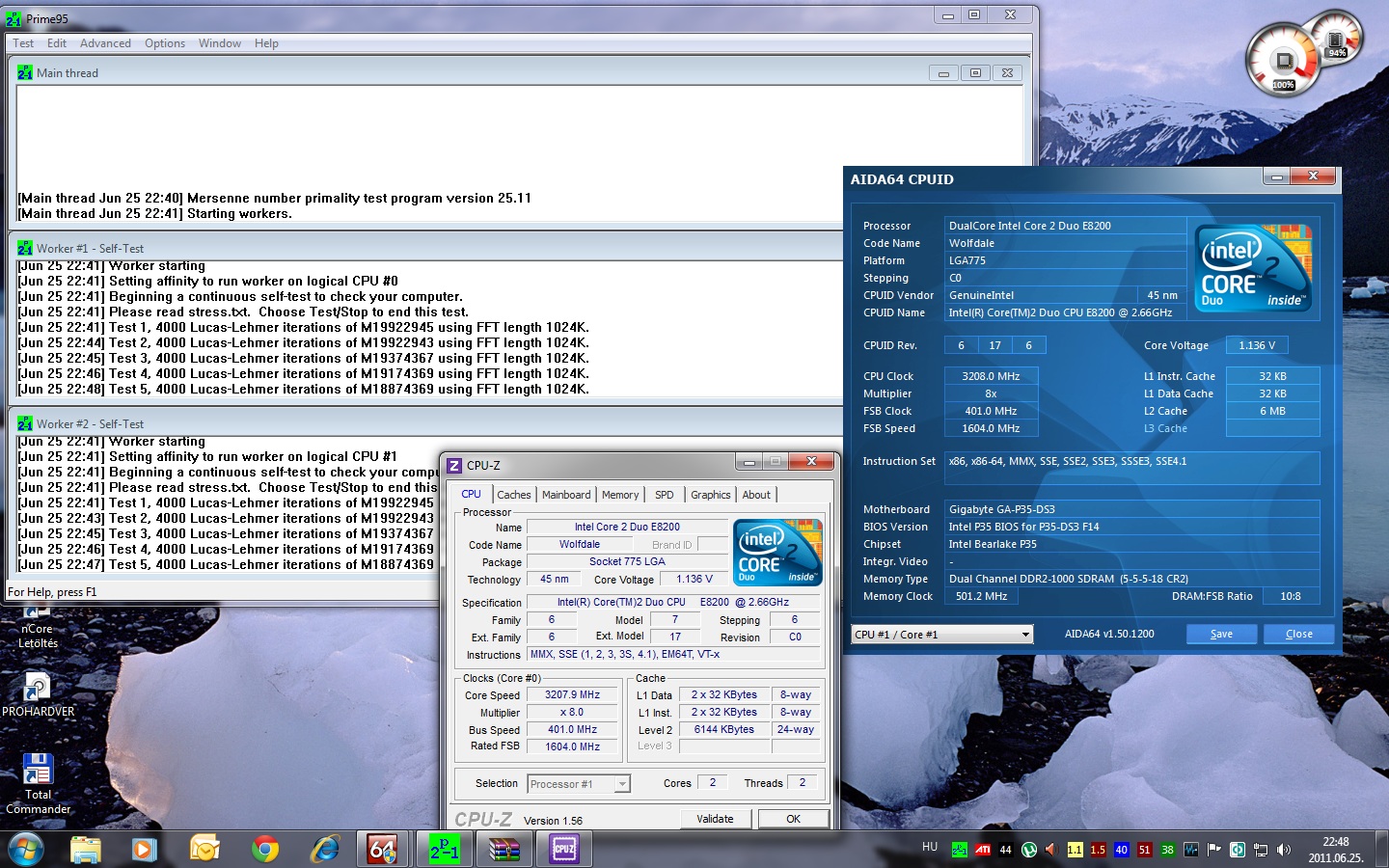Open the AIDA64 icon in the taskbar

pos(382,849)
